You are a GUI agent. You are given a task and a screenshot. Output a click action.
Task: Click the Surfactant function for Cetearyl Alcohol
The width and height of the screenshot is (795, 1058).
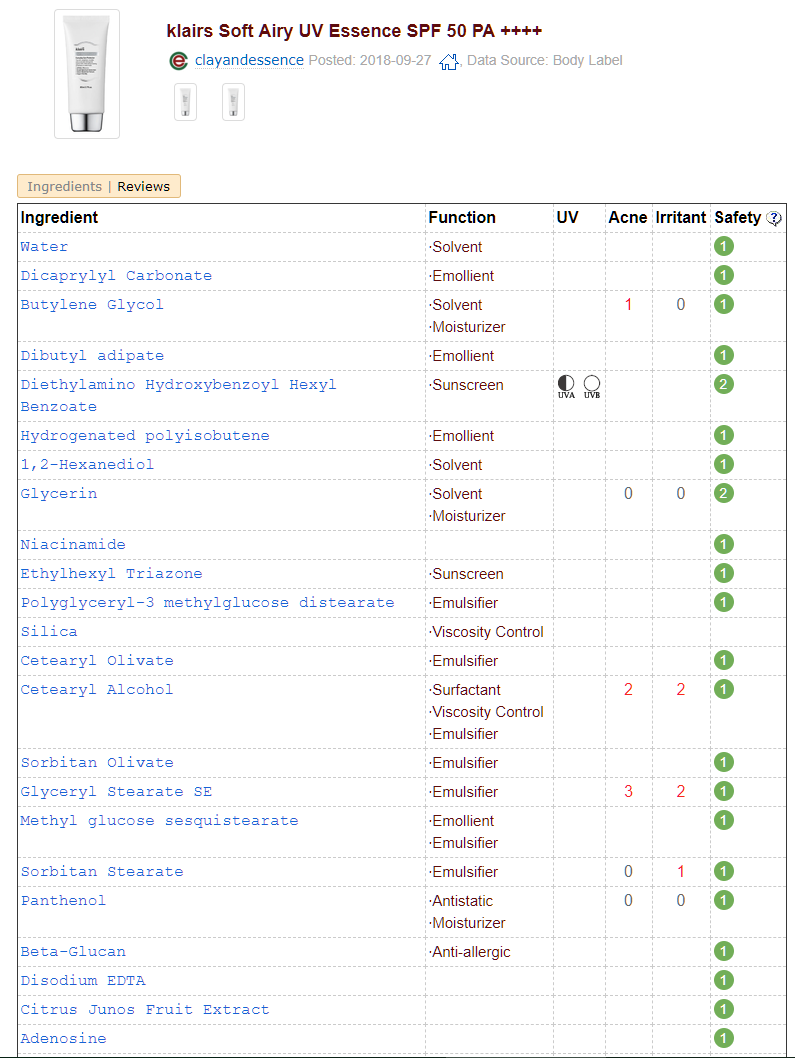point(465,690)
